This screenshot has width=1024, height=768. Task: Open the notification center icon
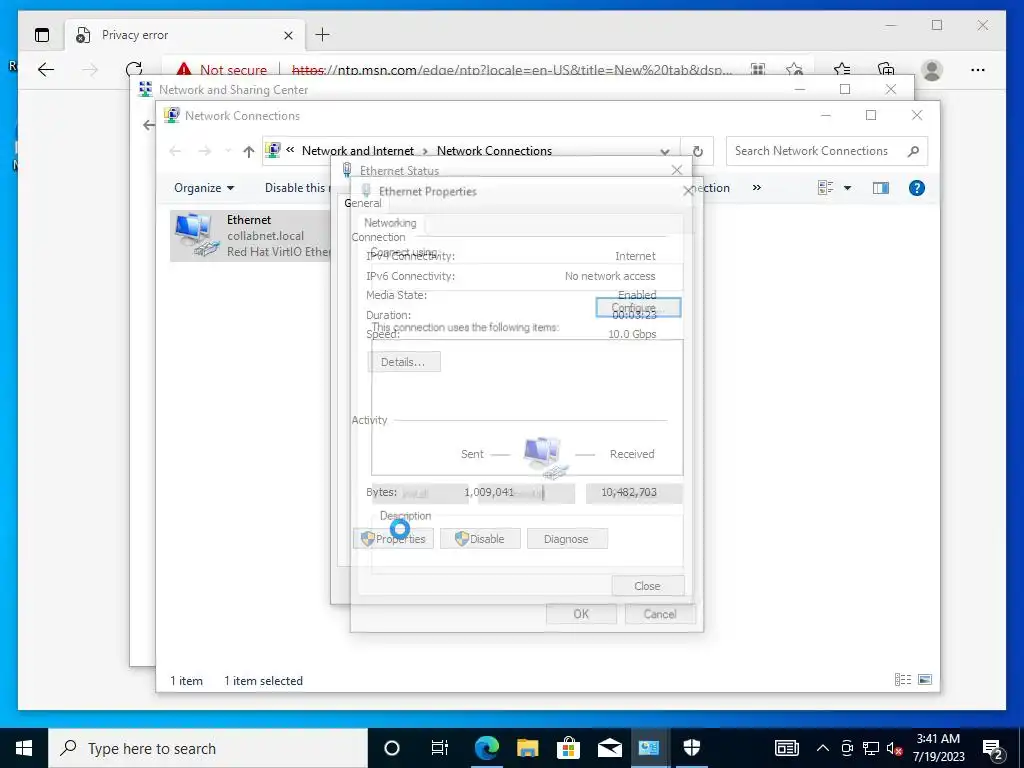(x=993, y=749)
